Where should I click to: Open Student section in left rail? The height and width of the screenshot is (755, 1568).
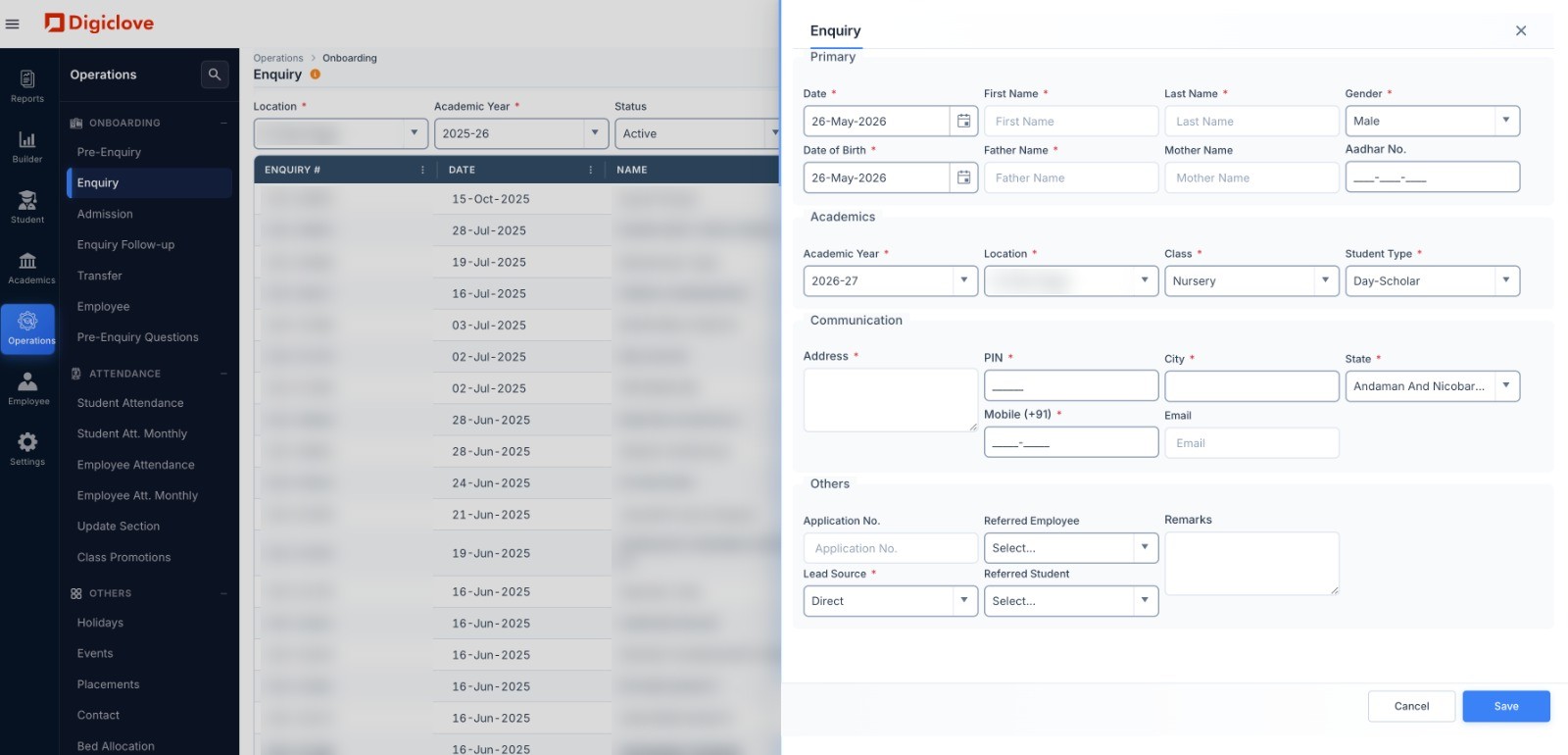point(27,207)
